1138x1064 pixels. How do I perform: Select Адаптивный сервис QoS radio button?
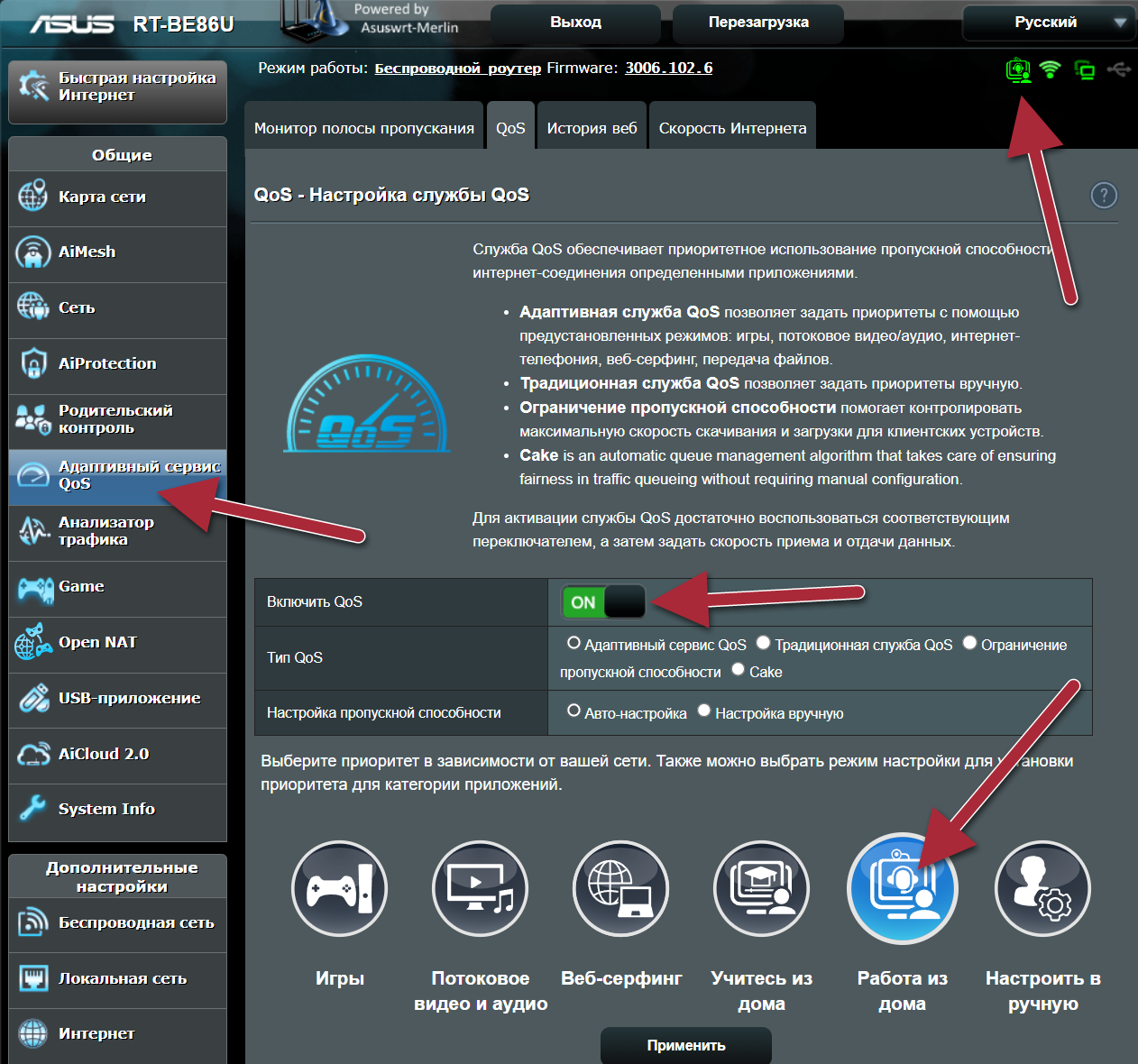pyautogui.click(x=574, y=643)
